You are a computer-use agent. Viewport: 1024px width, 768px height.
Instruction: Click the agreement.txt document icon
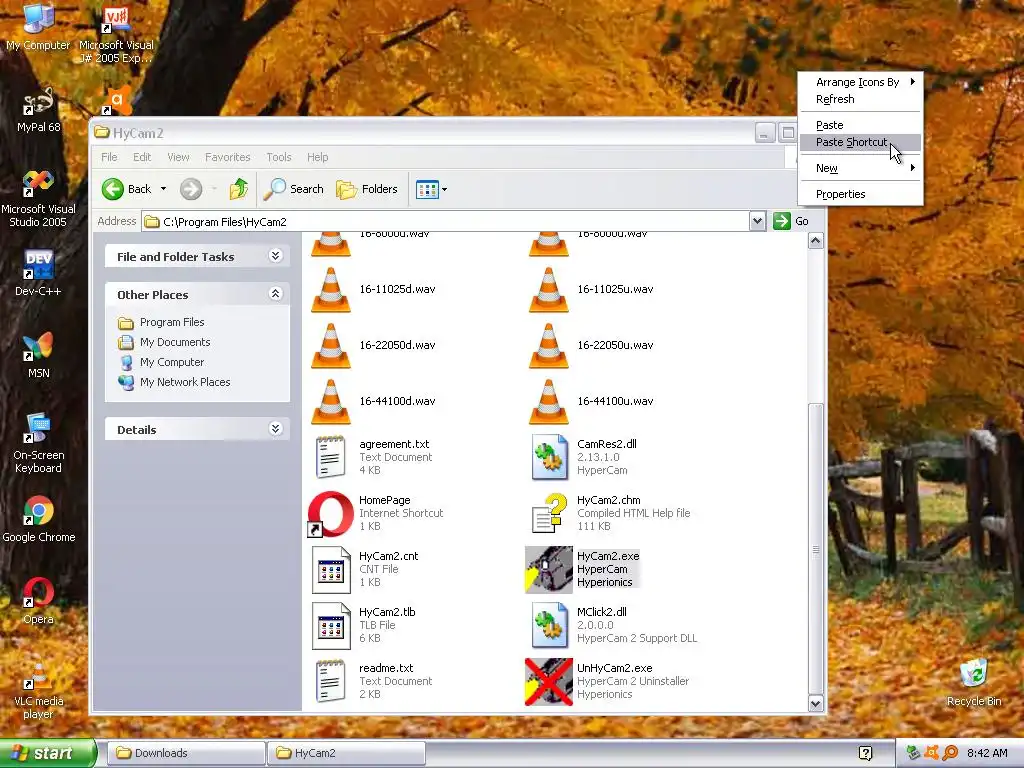click(x=330, y=457)
